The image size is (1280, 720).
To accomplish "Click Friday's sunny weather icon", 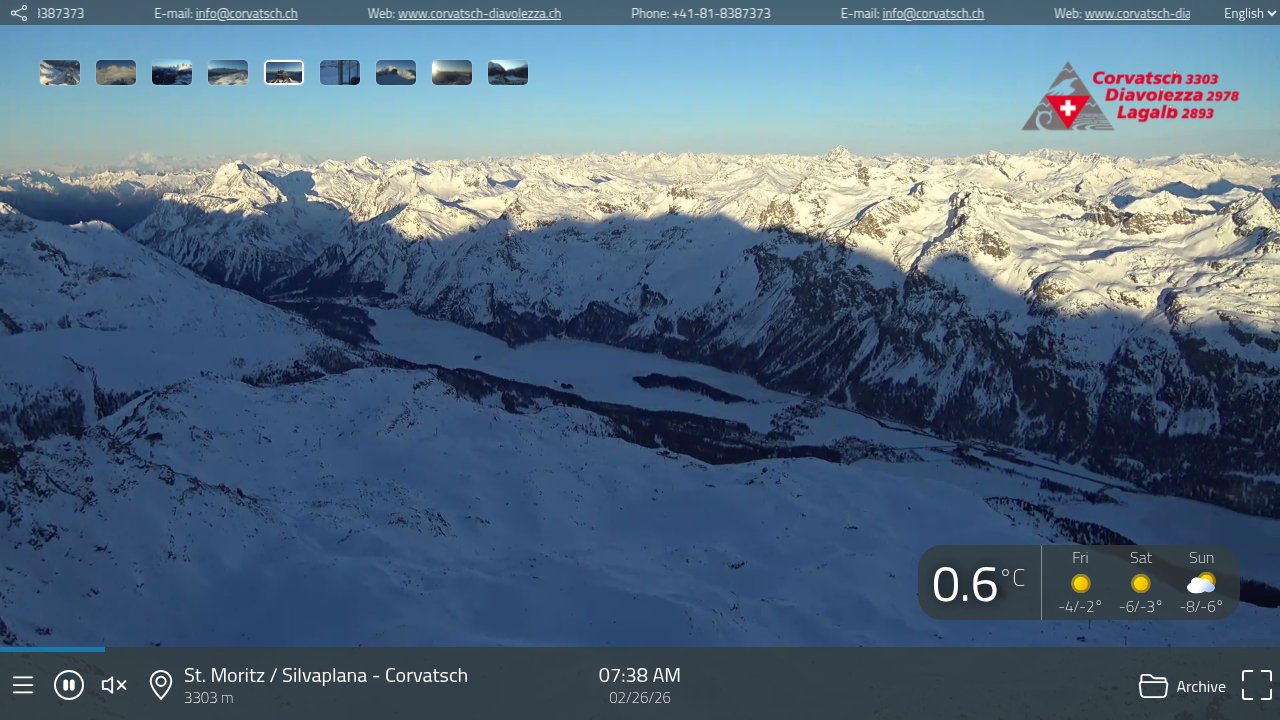I will click(x=1080, y=584).
